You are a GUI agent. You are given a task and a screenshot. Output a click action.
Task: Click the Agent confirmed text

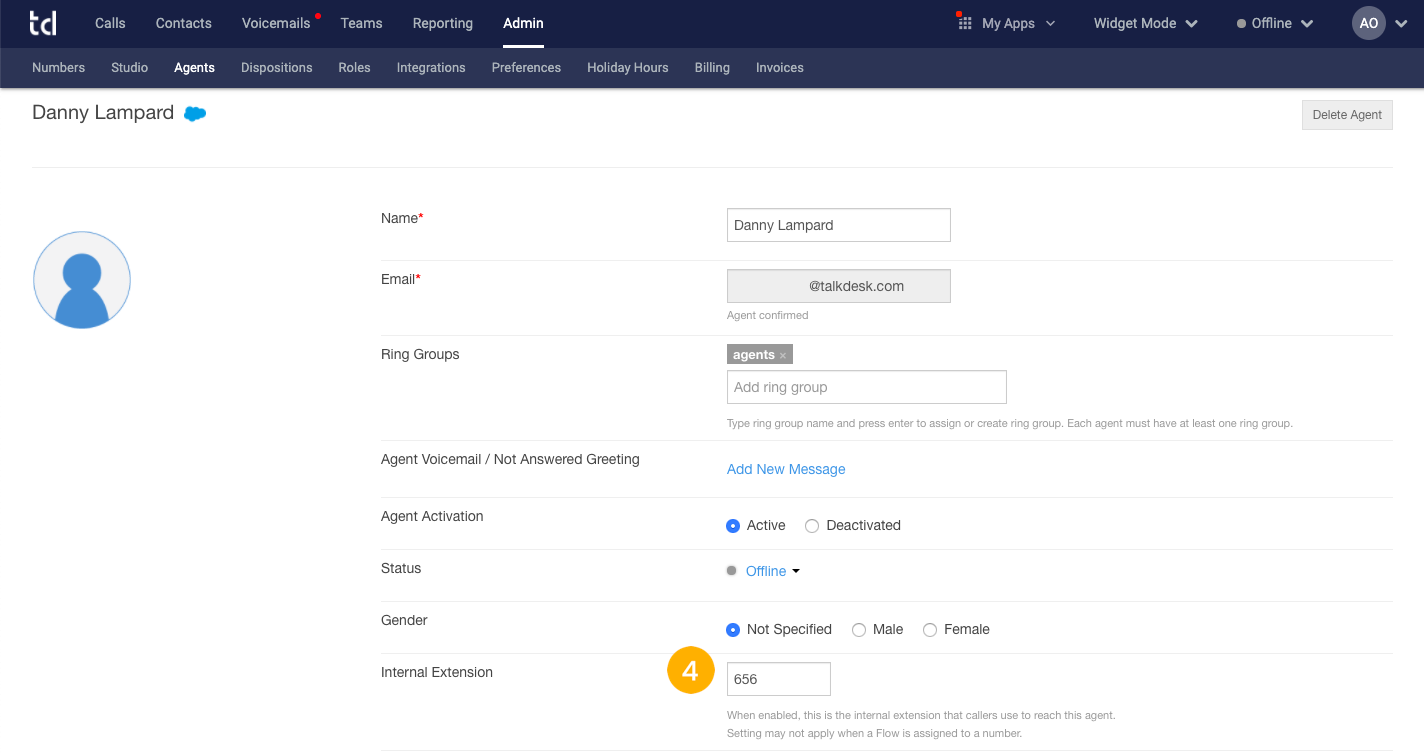(767, 315)
